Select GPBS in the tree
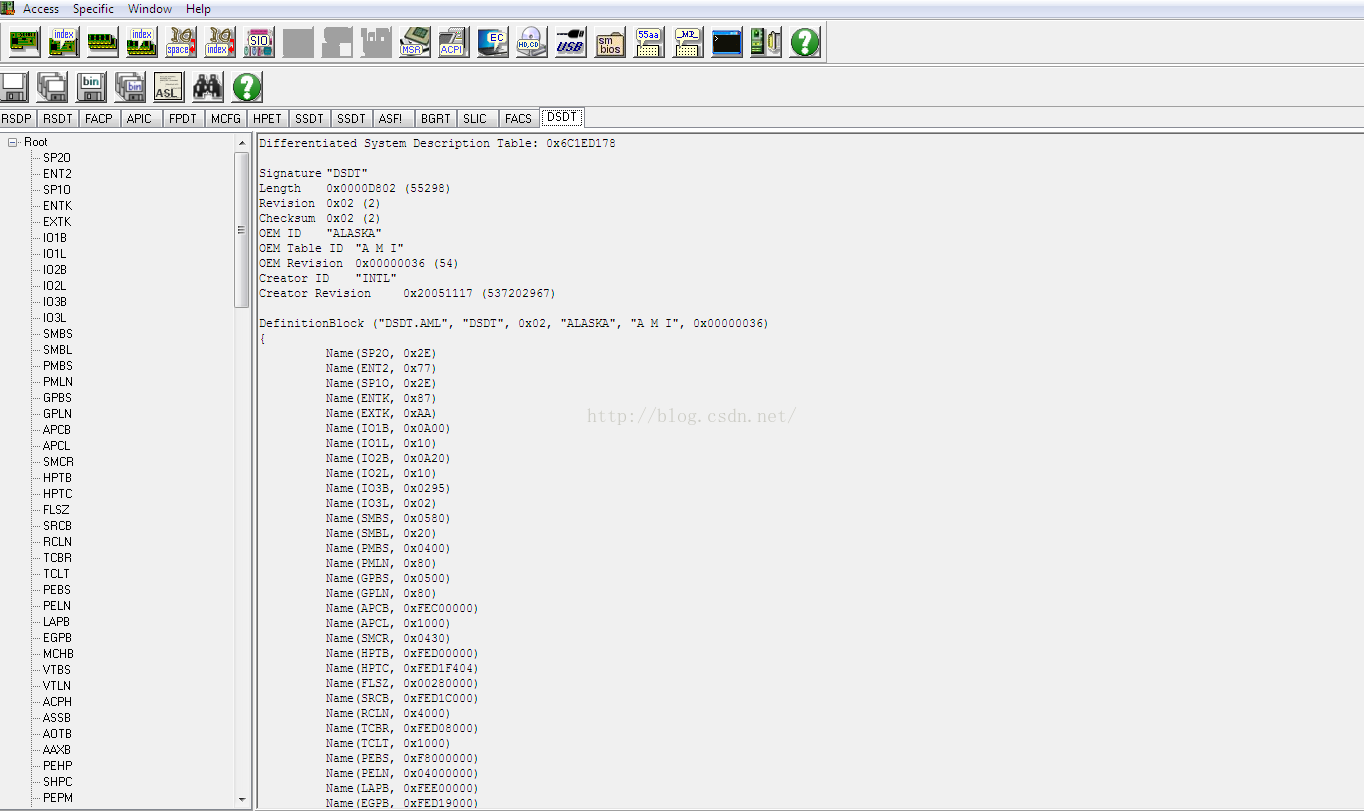 point(57,398)
